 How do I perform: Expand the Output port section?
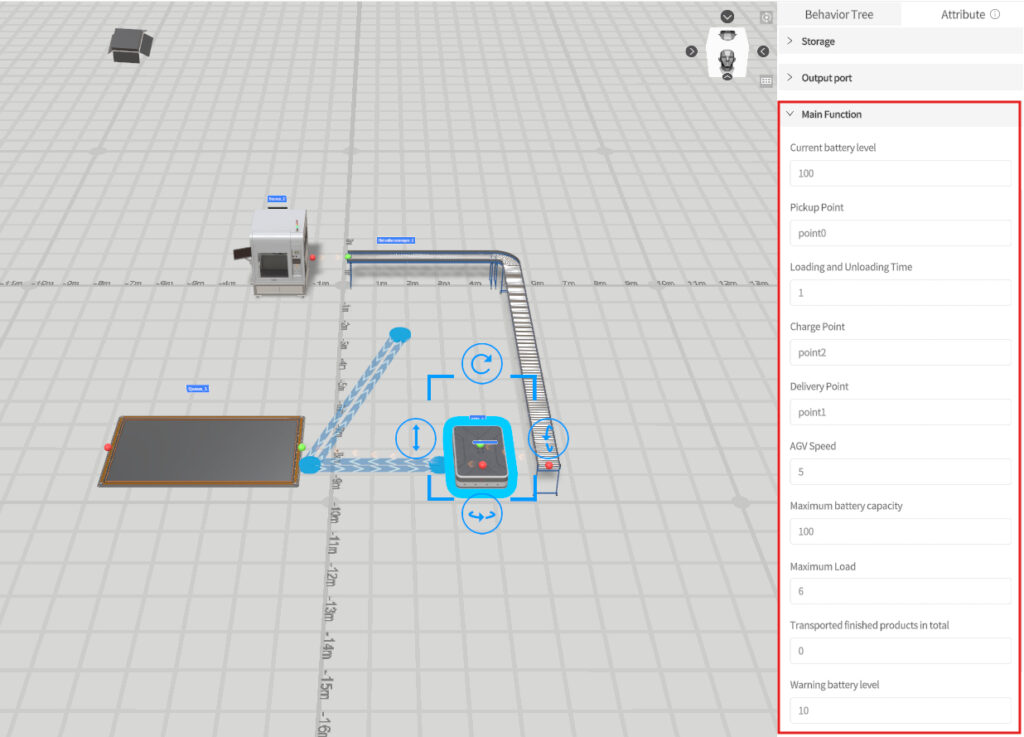point(899,78)
